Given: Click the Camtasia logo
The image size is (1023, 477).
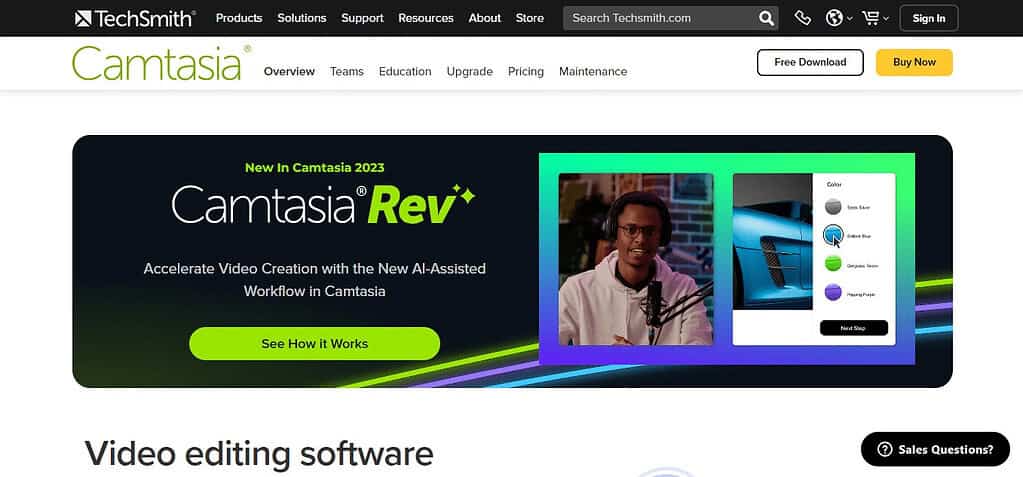Looking at the screenshot, I should (x=161, y=63).
